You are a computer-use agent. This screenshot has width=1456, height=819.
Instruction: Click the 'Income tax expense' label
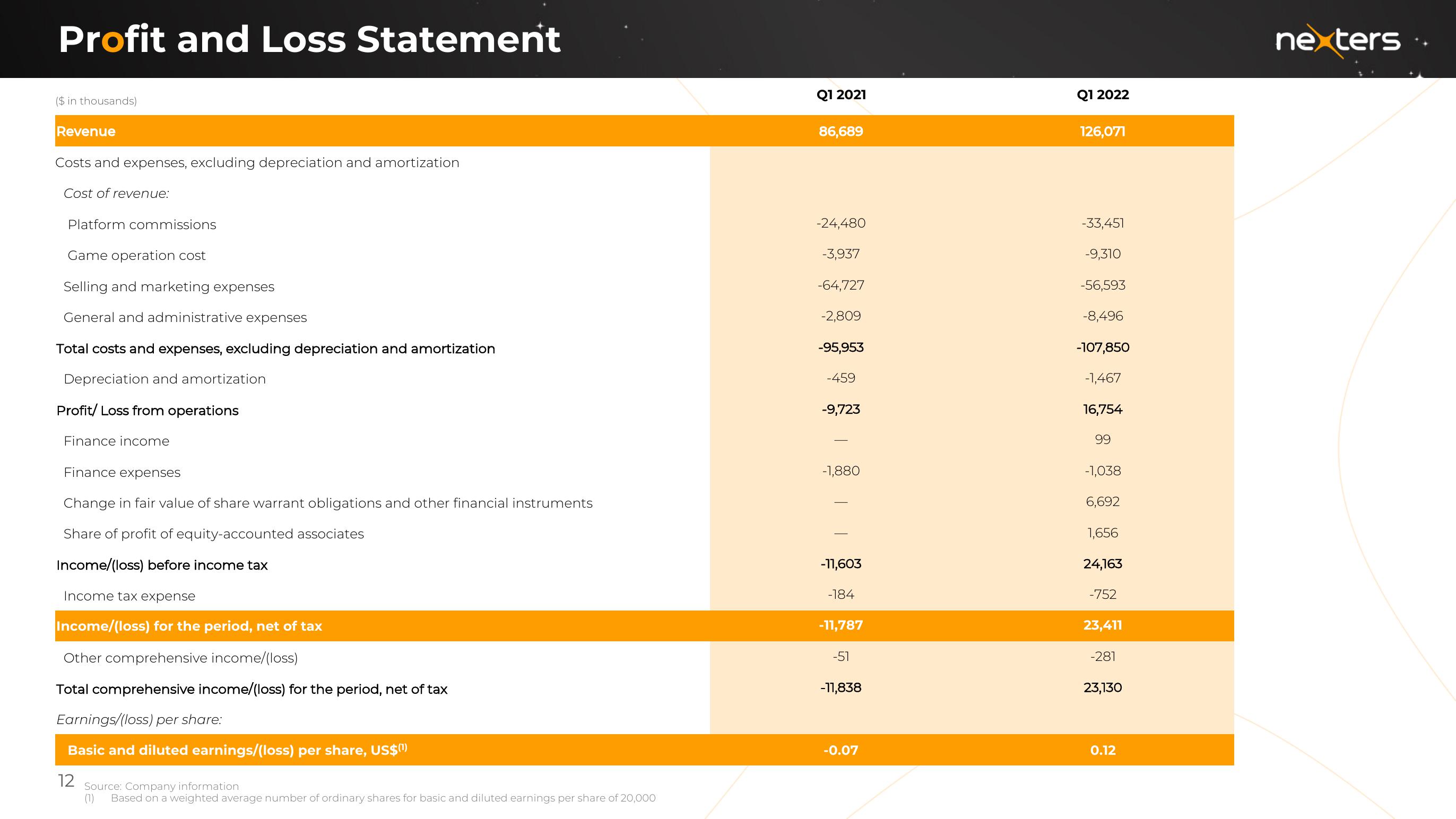click(129, 596)
